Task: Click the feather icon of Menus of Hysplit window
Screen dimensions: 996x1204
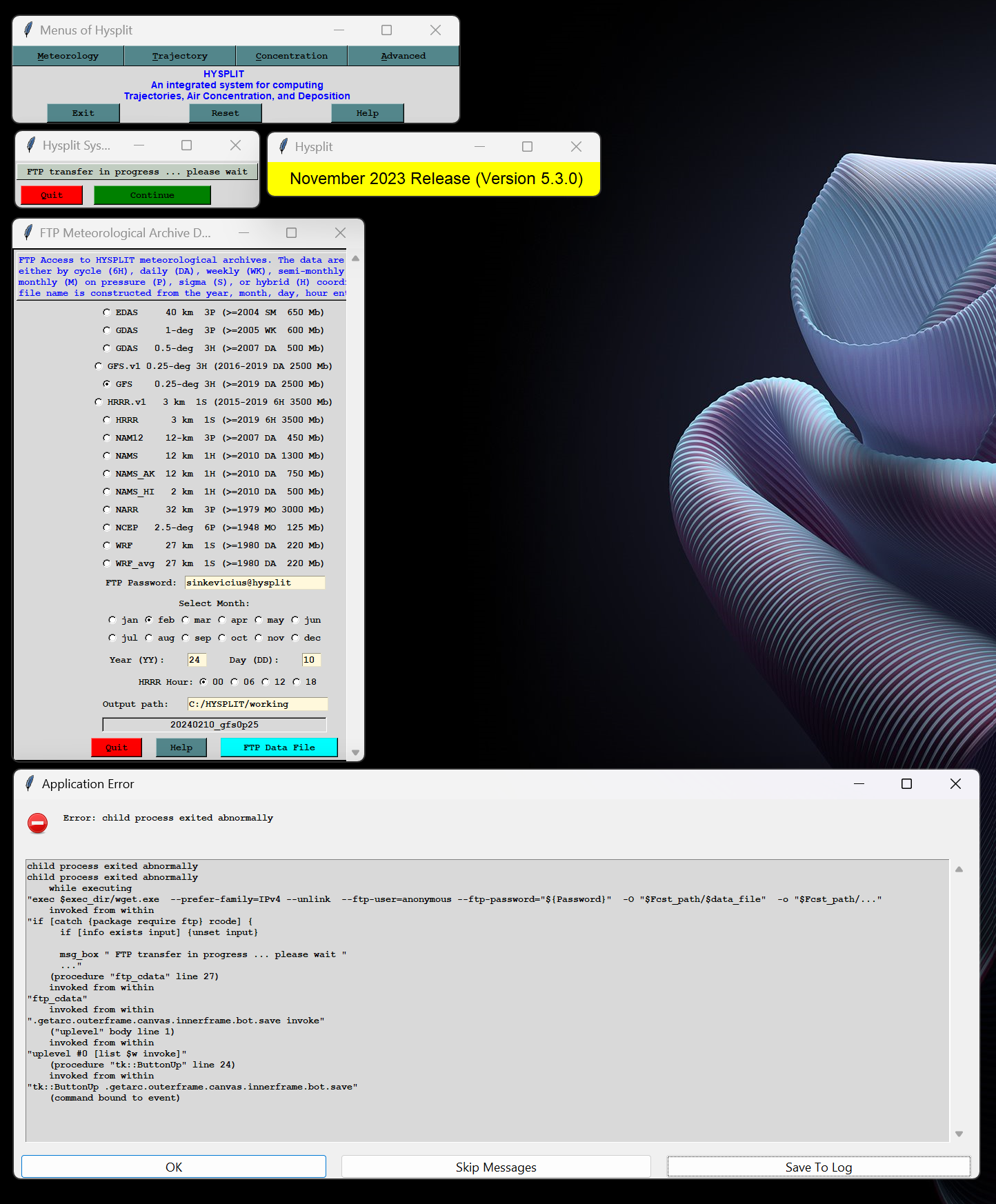Action: pos(28,30)
